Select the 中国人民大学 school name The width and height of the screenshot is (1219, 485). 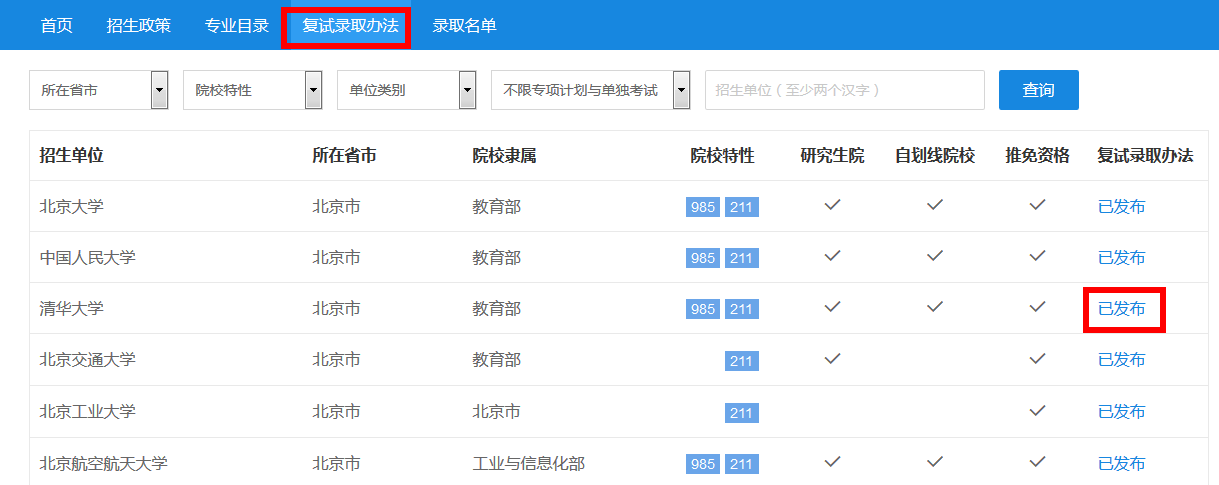[88, 257]
